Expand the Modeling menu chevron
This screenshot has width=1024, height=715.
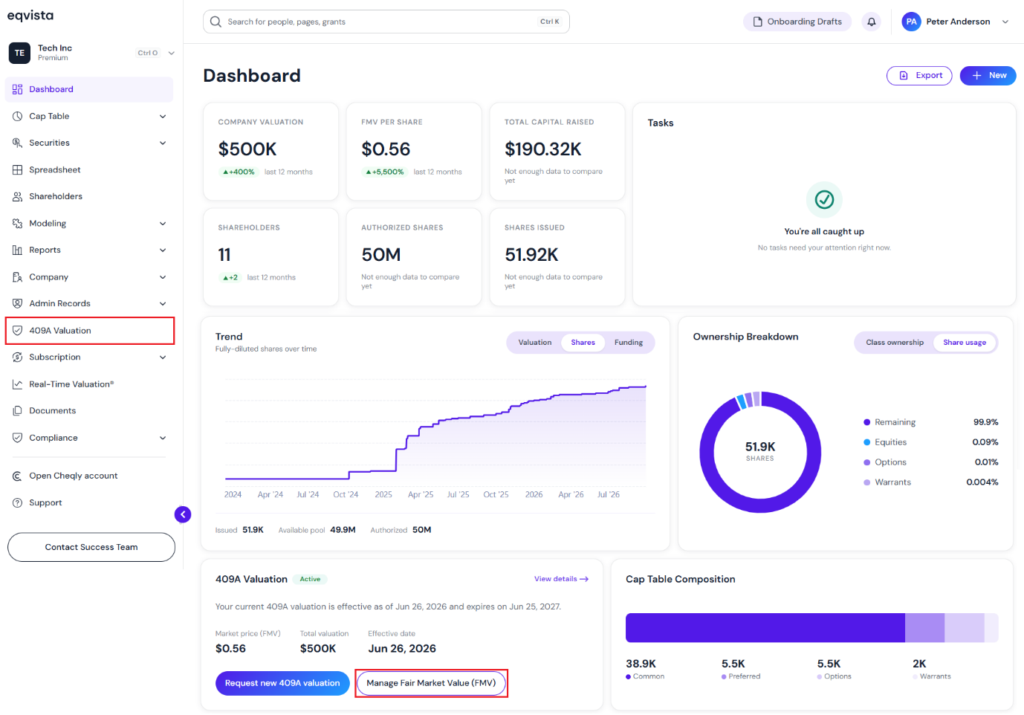(x=163, y=223)
